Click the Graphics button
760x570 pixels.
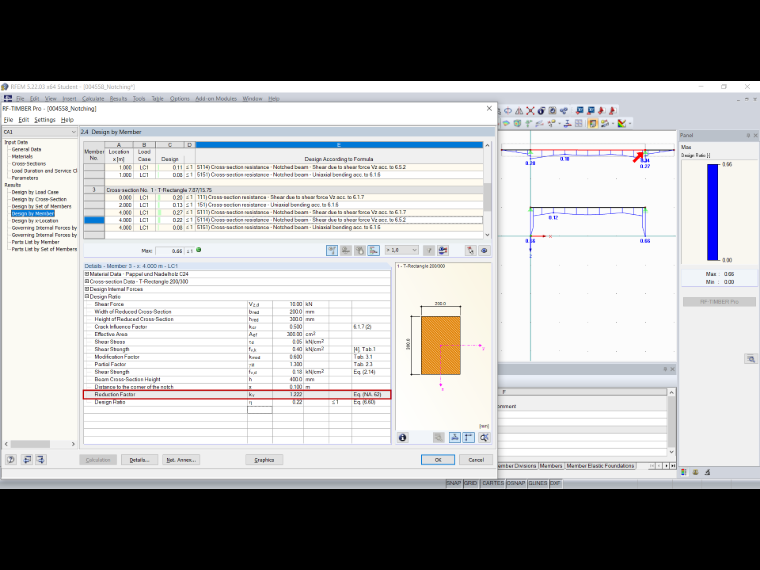[x=264, y=460]
